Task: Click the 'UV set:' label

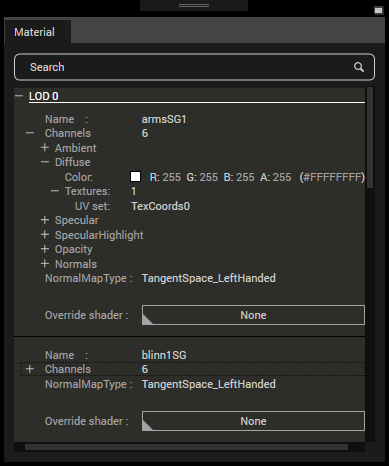Action: pos(92,206)
